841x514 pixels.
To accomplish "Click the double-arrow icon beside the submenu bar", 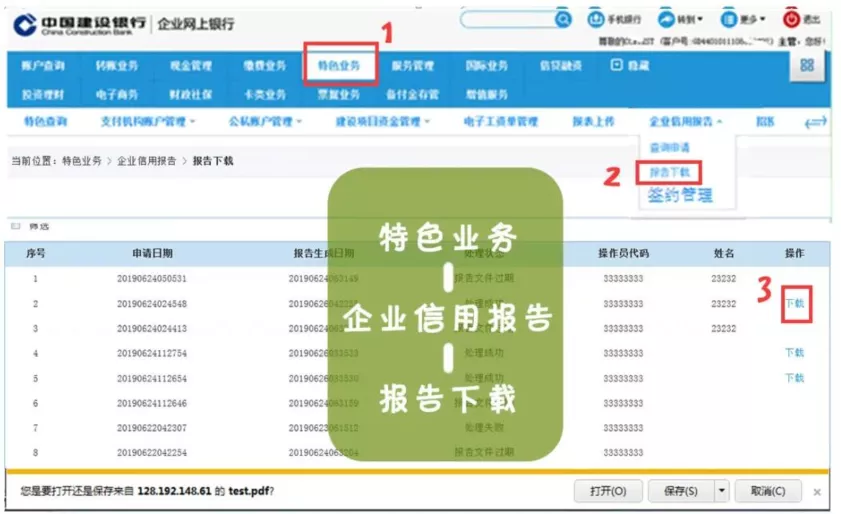I will (815, 122).
